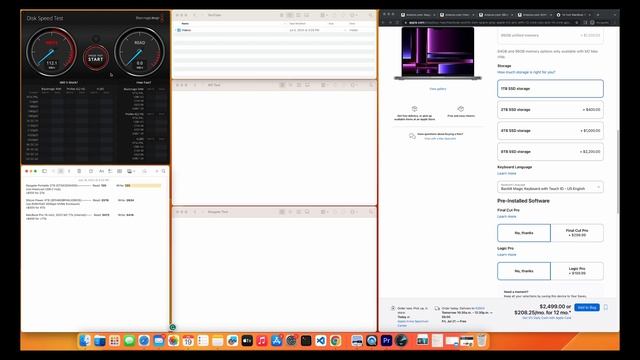Click the save bookmark icon beside Add to Bag
640x360 pixels.
[606, 307]
